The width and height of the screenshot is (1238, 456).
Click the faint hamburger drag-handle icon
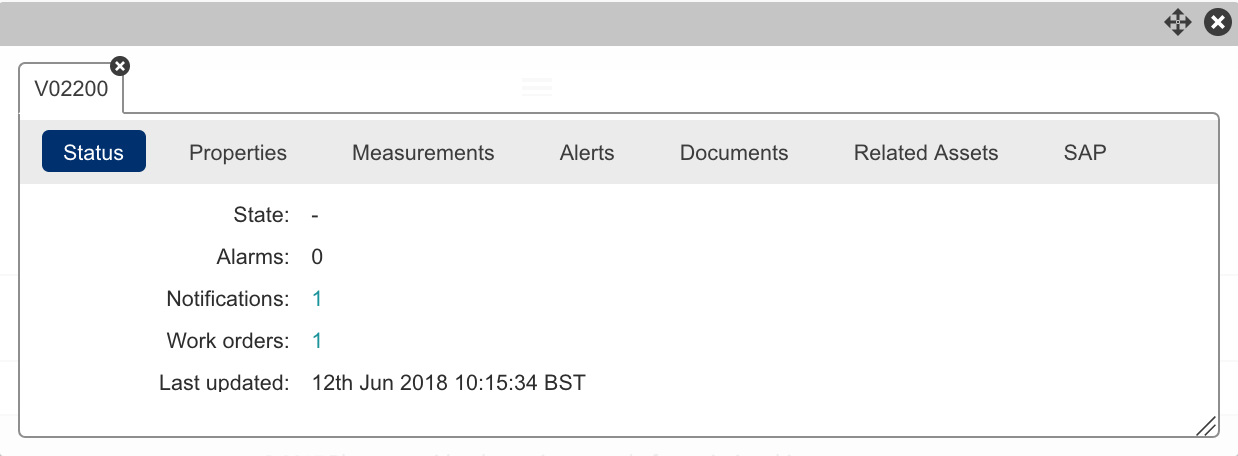pos(537,87)
